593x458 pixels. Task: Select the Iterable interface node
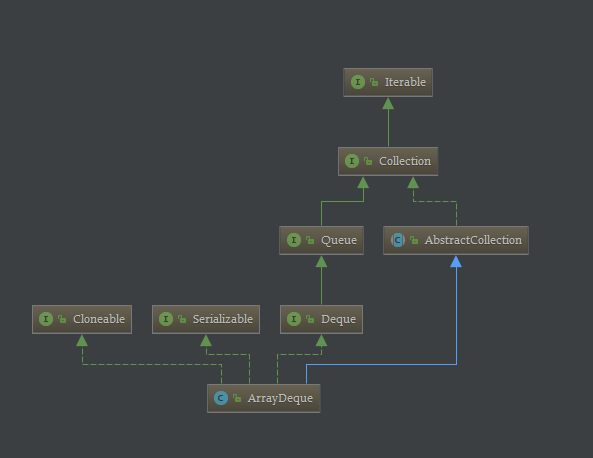tap(388, 82)
